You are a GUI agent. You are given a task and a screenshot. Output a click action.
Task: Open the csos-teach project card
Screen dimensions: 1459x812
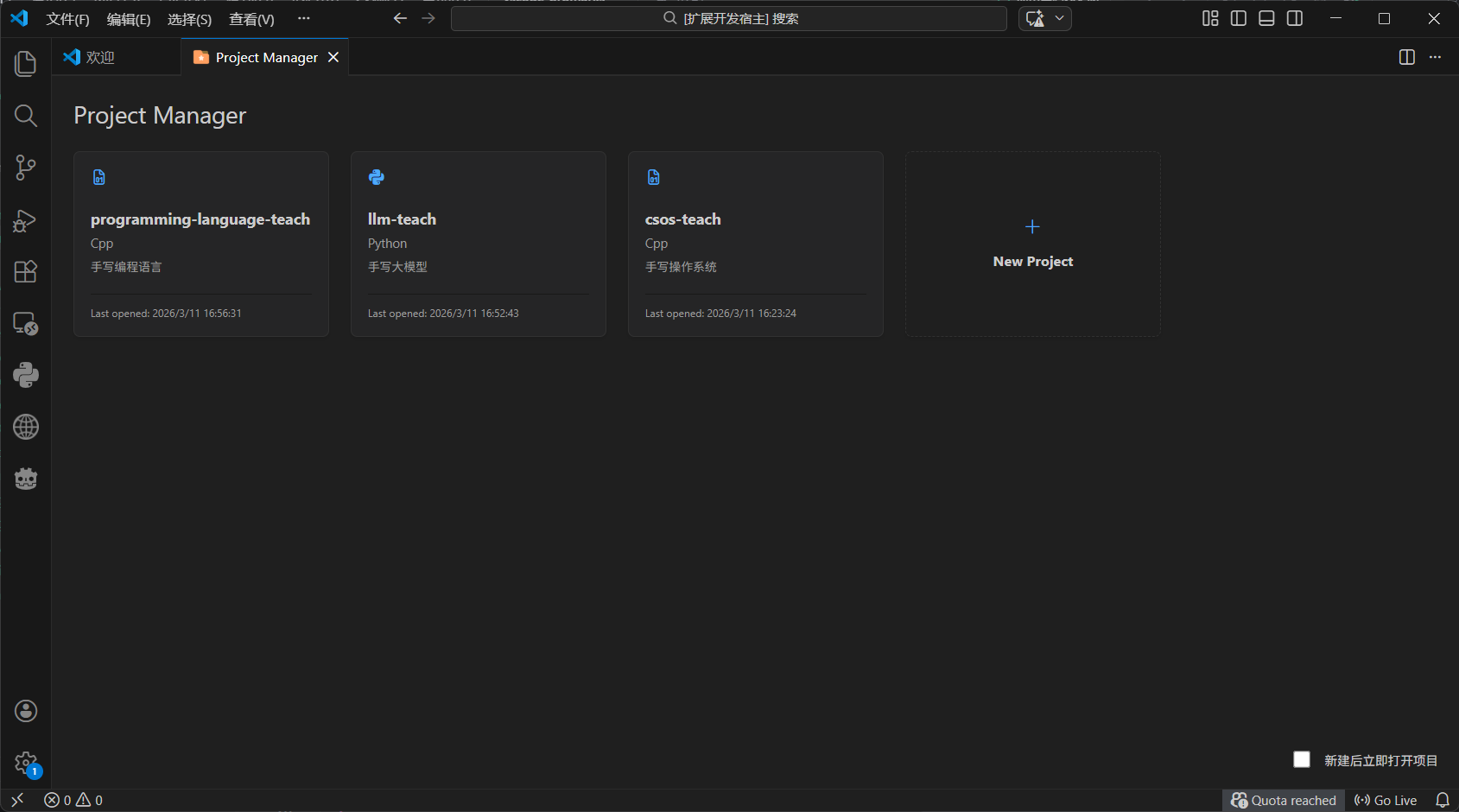point(756,244)
